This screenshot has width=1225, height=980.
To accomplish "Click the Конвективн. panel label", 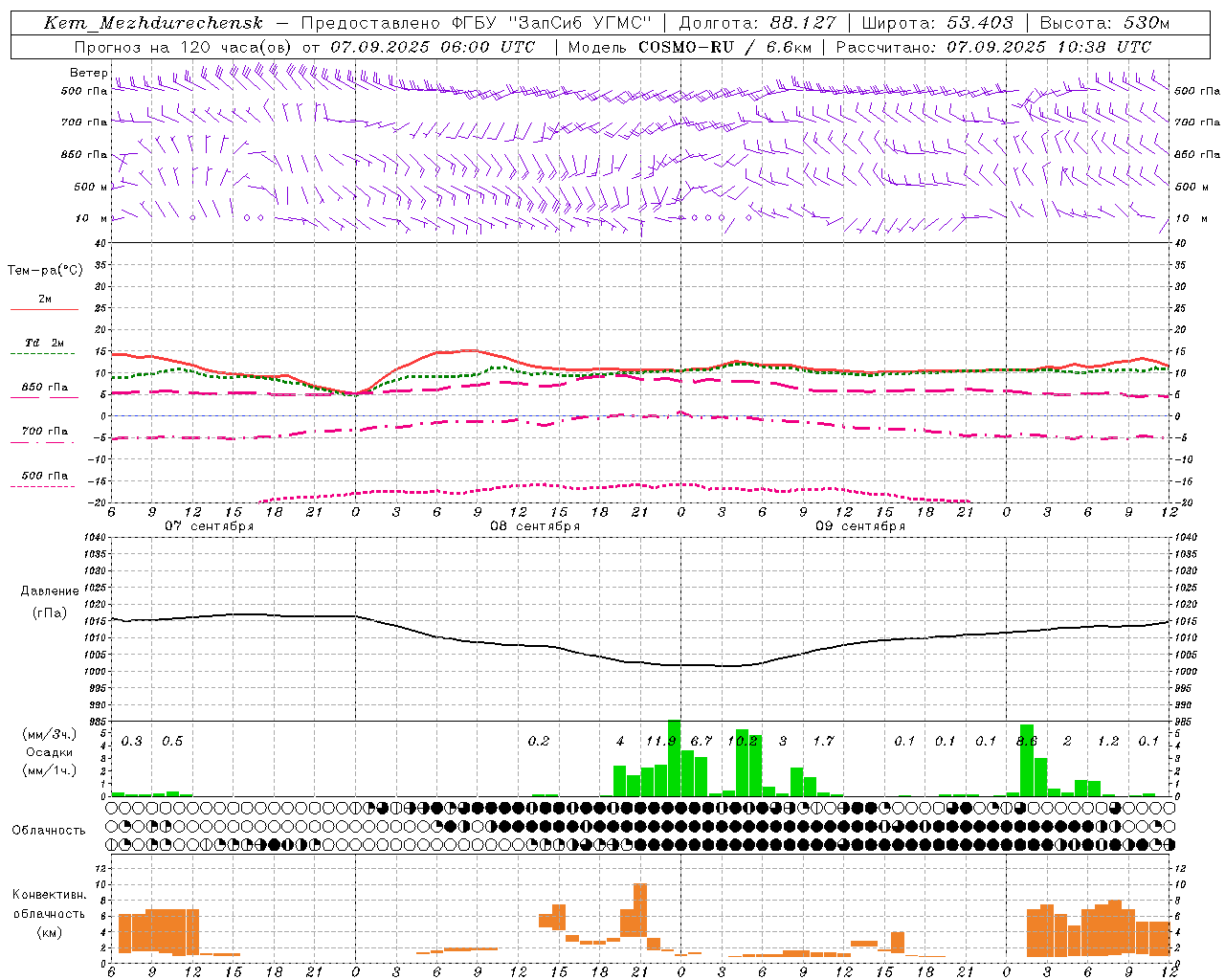I will tap(50, 895).
